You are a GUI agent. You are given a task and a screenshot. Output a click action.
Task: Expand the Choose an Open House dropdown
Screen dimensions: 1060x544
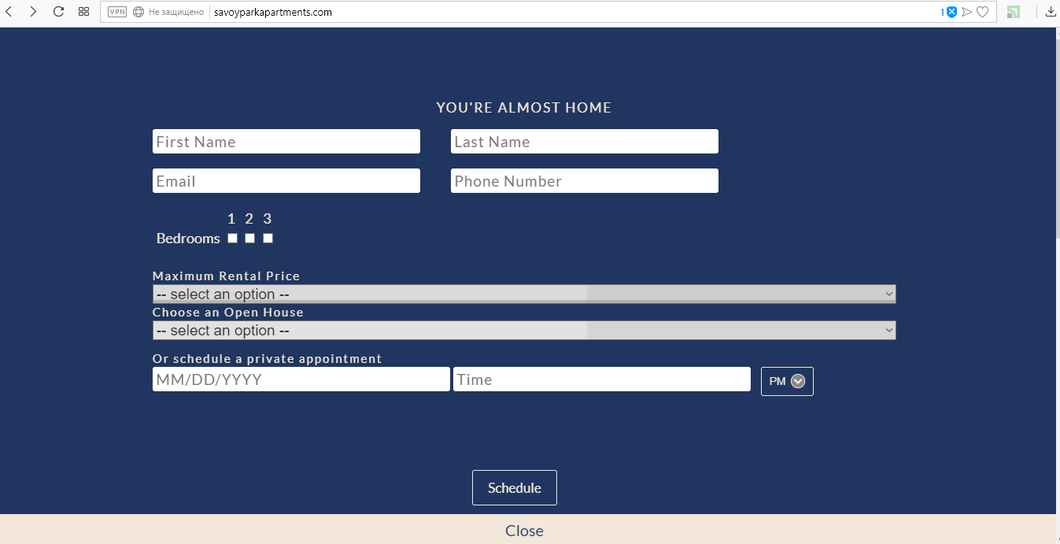[x=524, y=330]
